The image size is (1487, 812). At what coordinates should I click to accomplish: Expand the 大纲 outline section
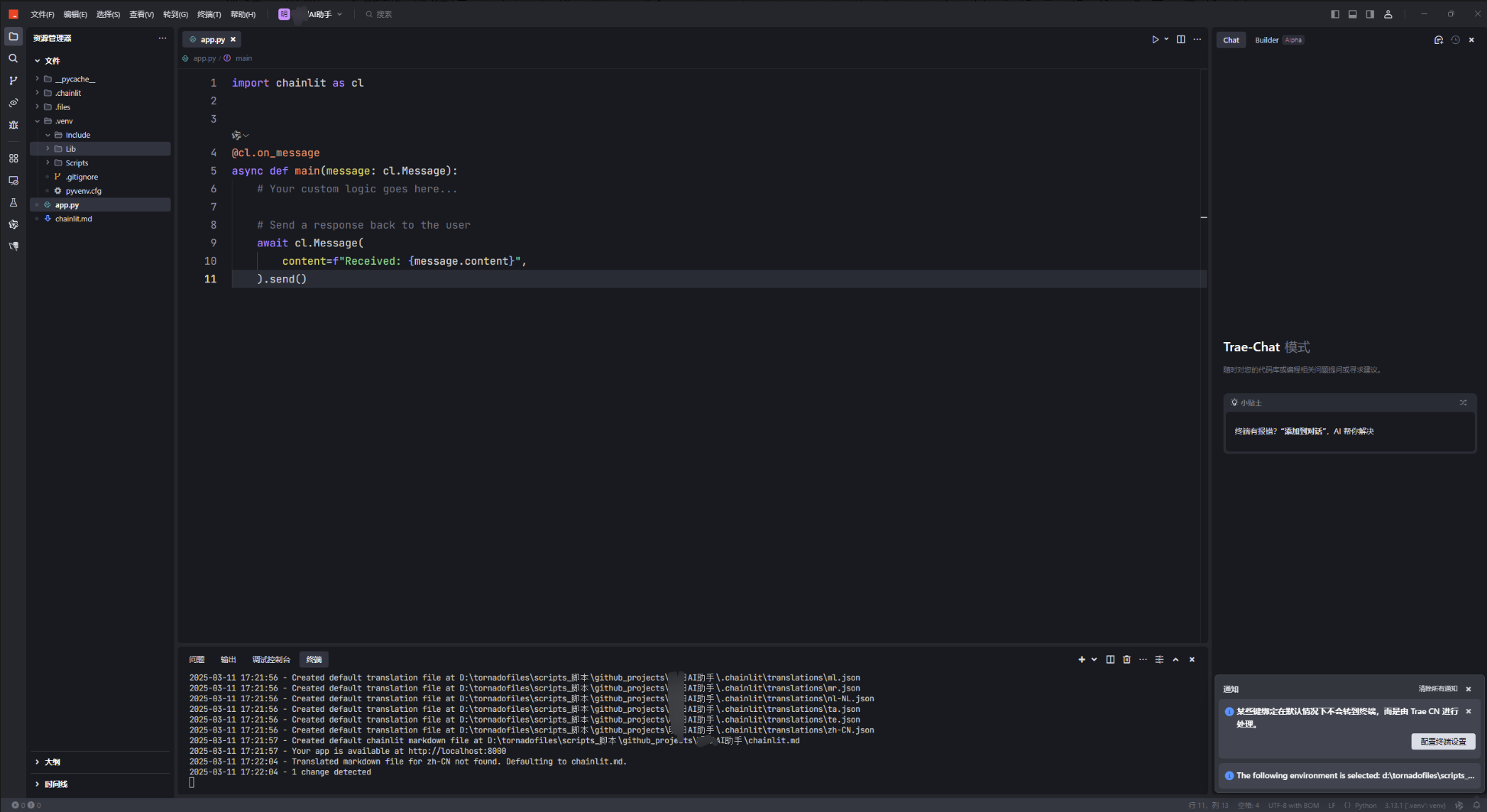(52, 762)
